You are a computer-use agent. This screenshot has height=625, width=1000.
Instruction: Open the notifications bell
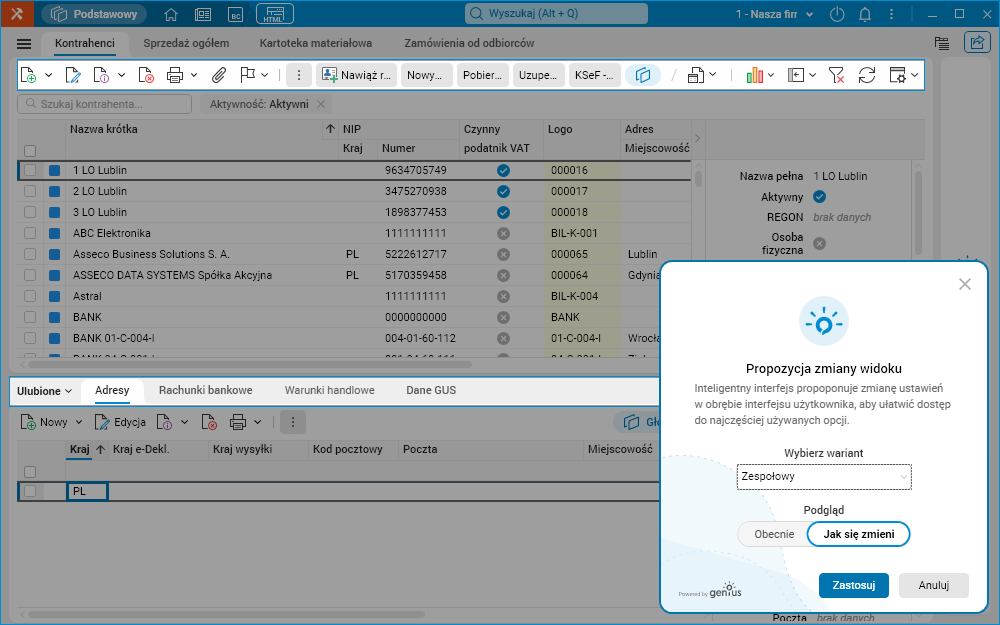click(x=865, y=14)
